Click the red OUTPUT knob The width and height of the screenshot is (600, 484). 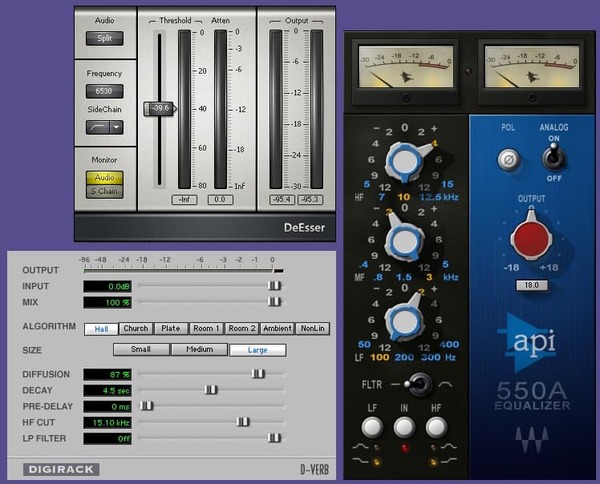pos(531,238)
